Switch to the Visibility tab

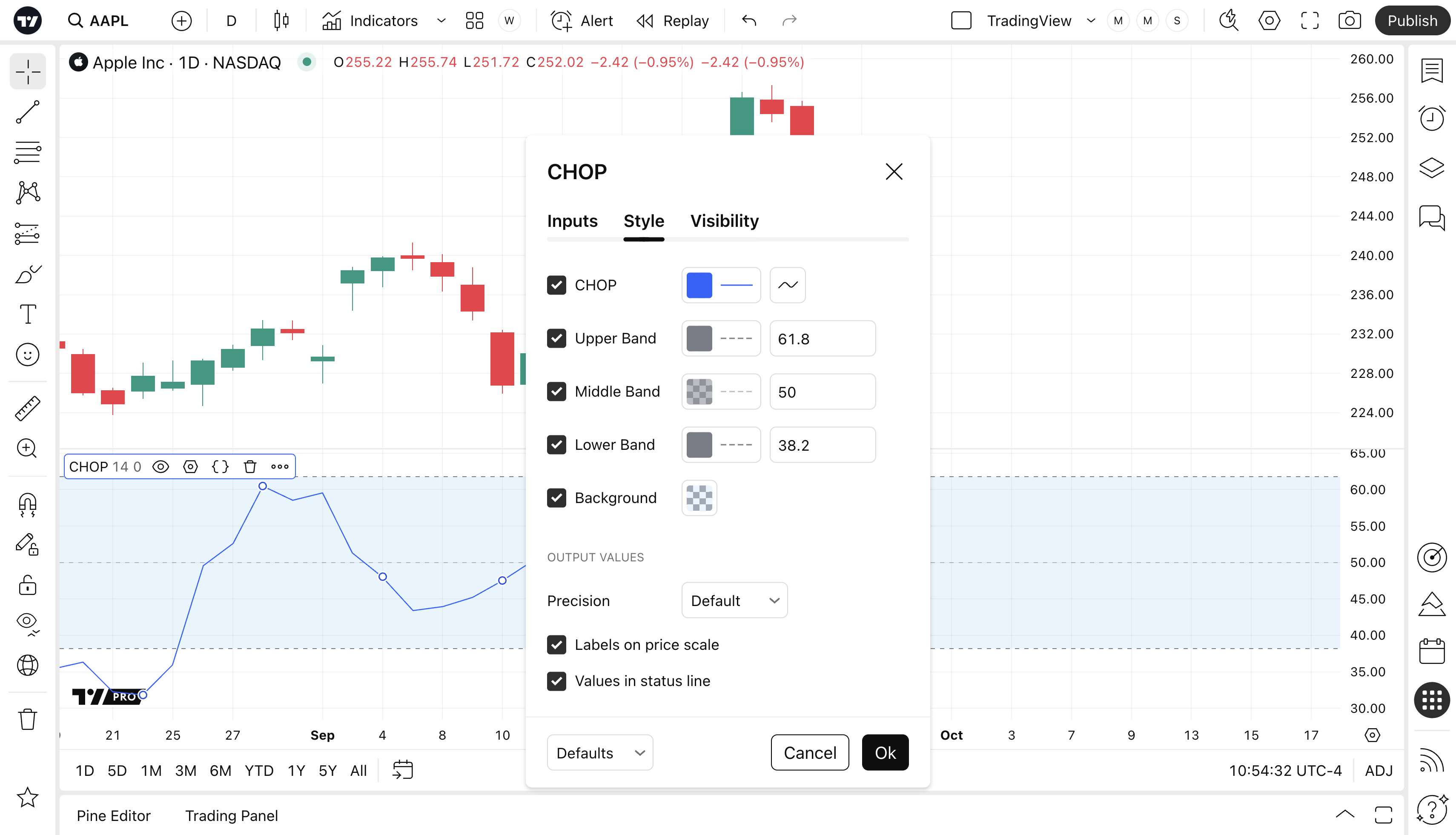coord(724,221)
